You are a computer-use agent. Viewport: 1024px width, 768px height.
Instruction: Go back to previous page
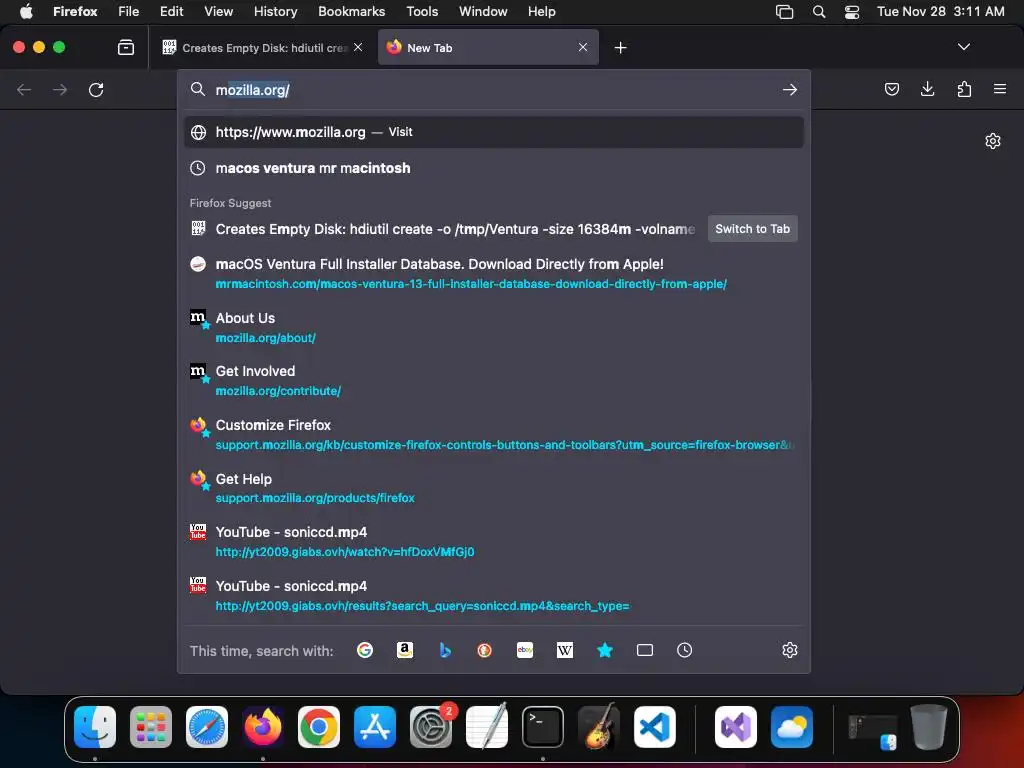coord(24,89)
